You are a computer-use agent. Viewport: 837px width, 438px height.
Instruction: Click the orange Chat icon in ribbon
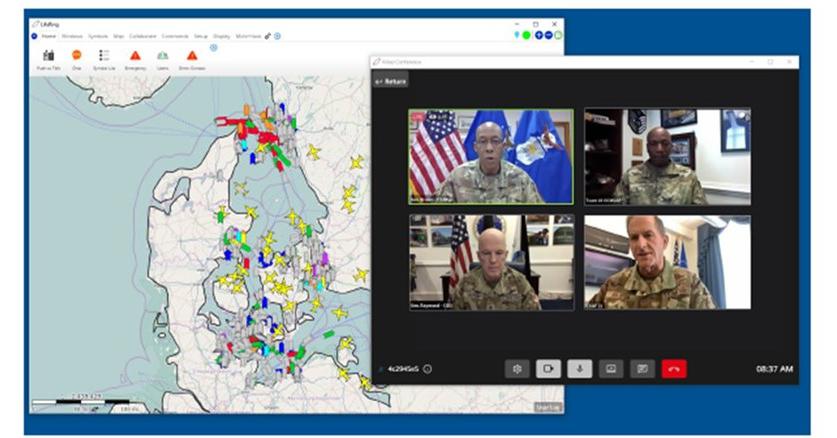click(76, 56)
